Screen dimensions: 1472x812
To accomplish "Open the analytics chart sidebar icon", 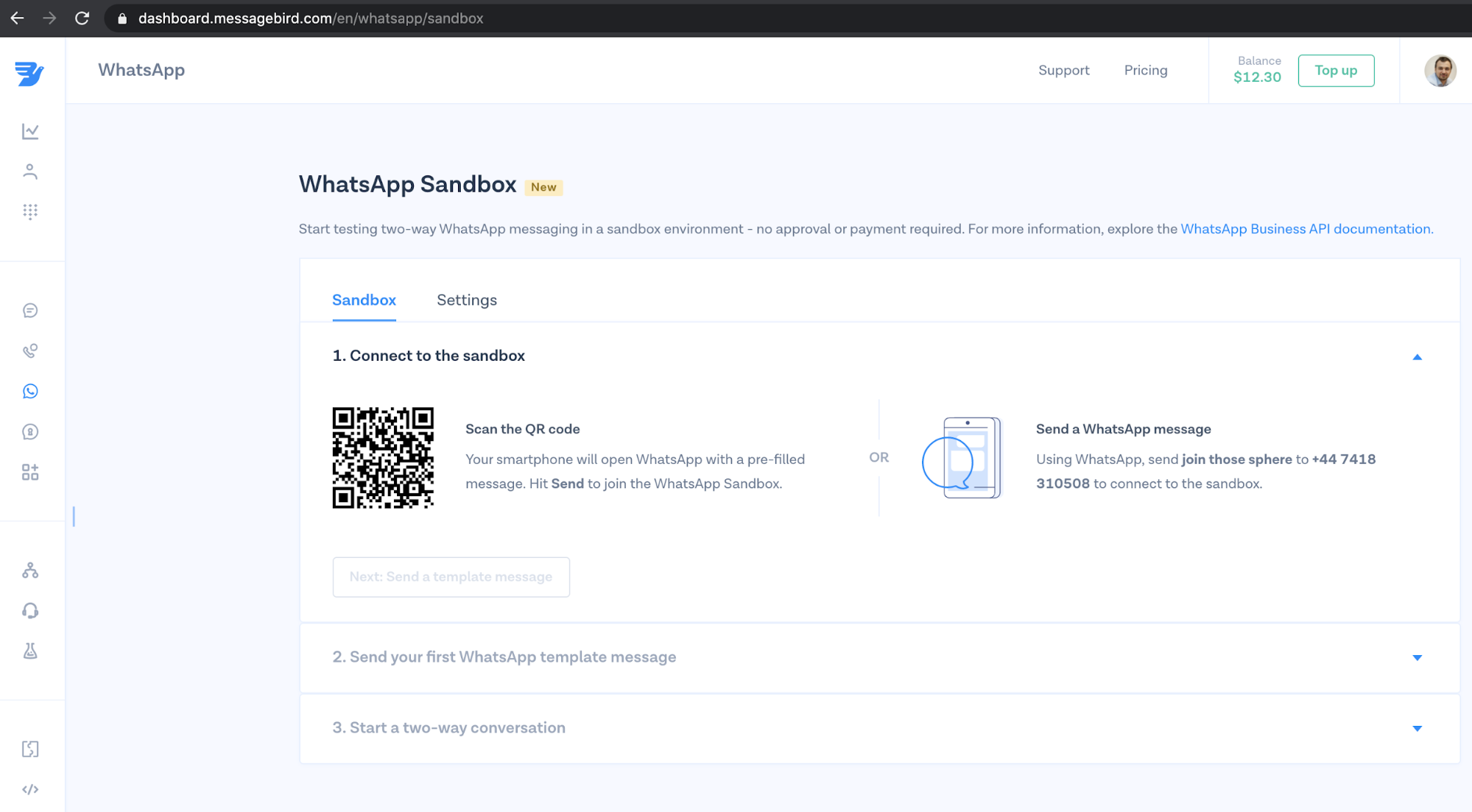I will 30,131.
